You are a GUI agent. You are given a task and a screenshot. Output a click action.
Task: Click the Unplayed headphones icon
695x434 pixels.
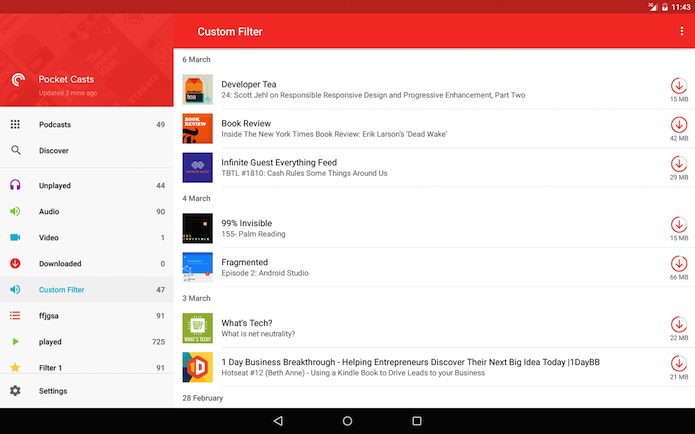15,185
